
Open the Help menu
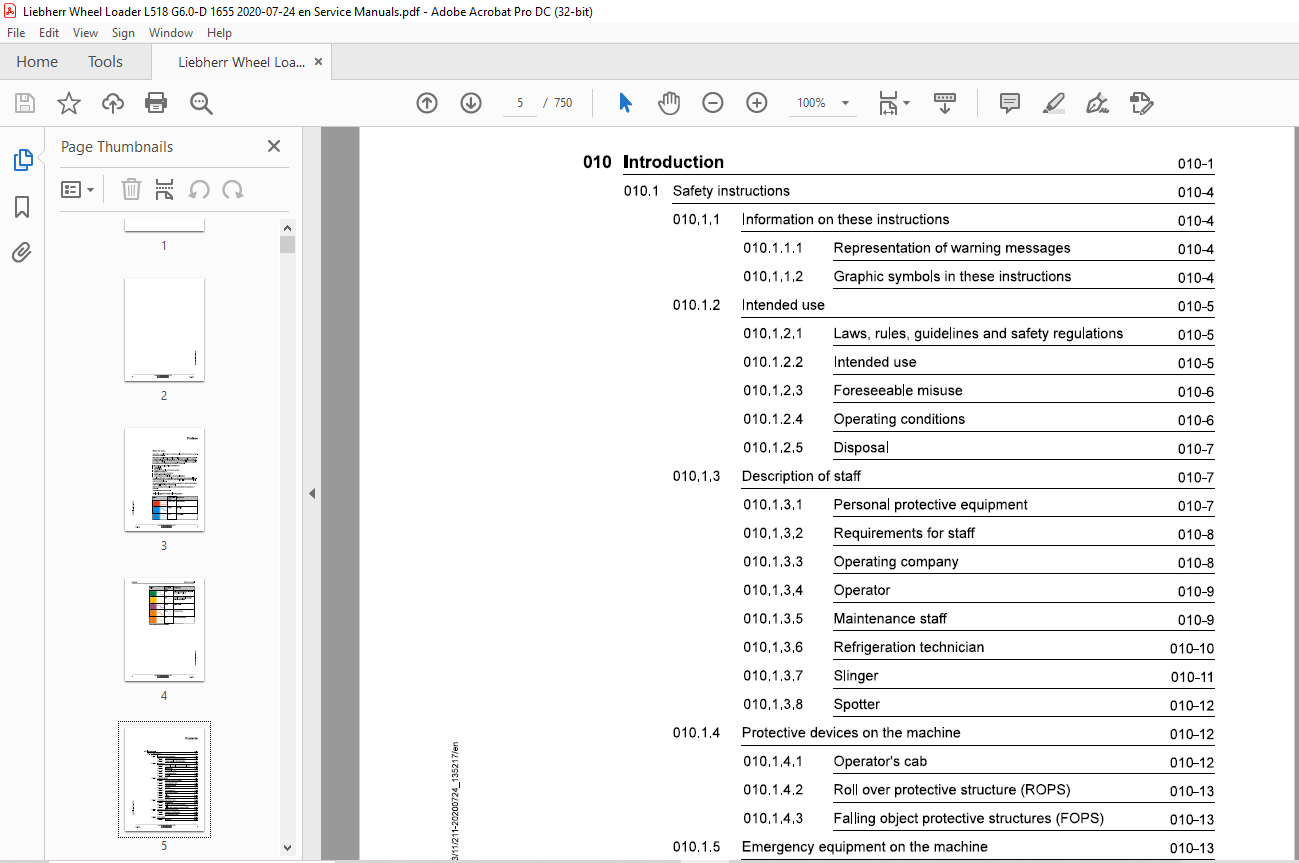(219, 33)
